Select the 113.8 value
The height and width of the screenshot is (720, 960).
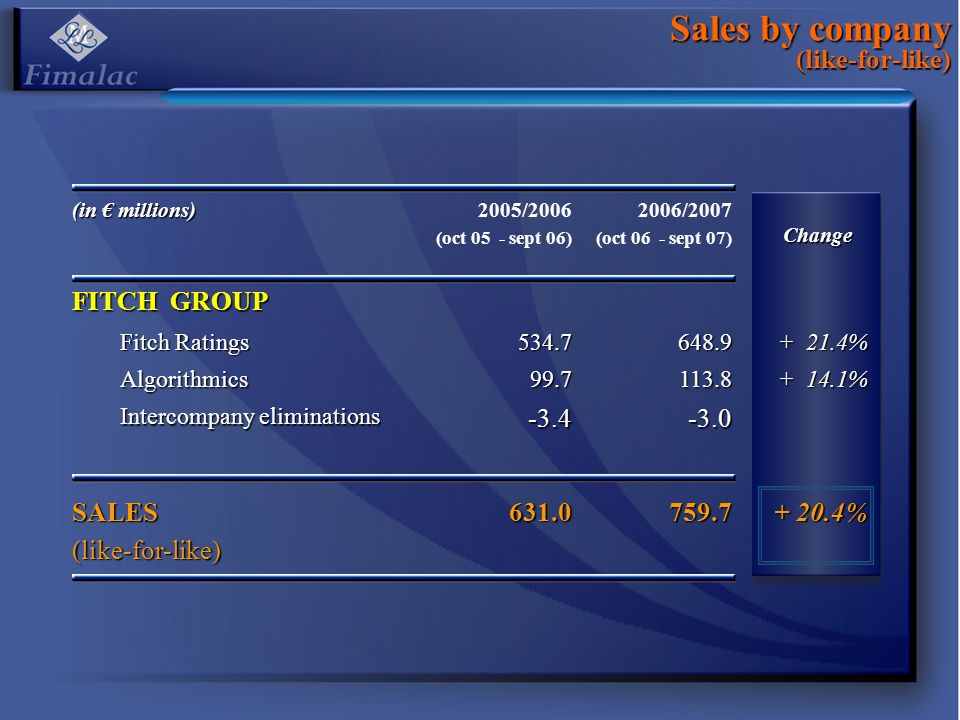(706, 380)
